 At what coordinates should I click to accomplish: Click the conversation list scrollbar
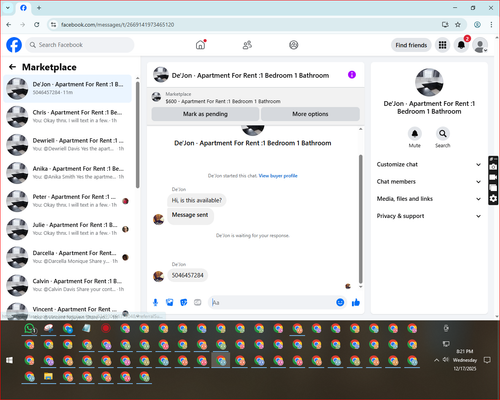pyautogui.click(x=137, y=135)
